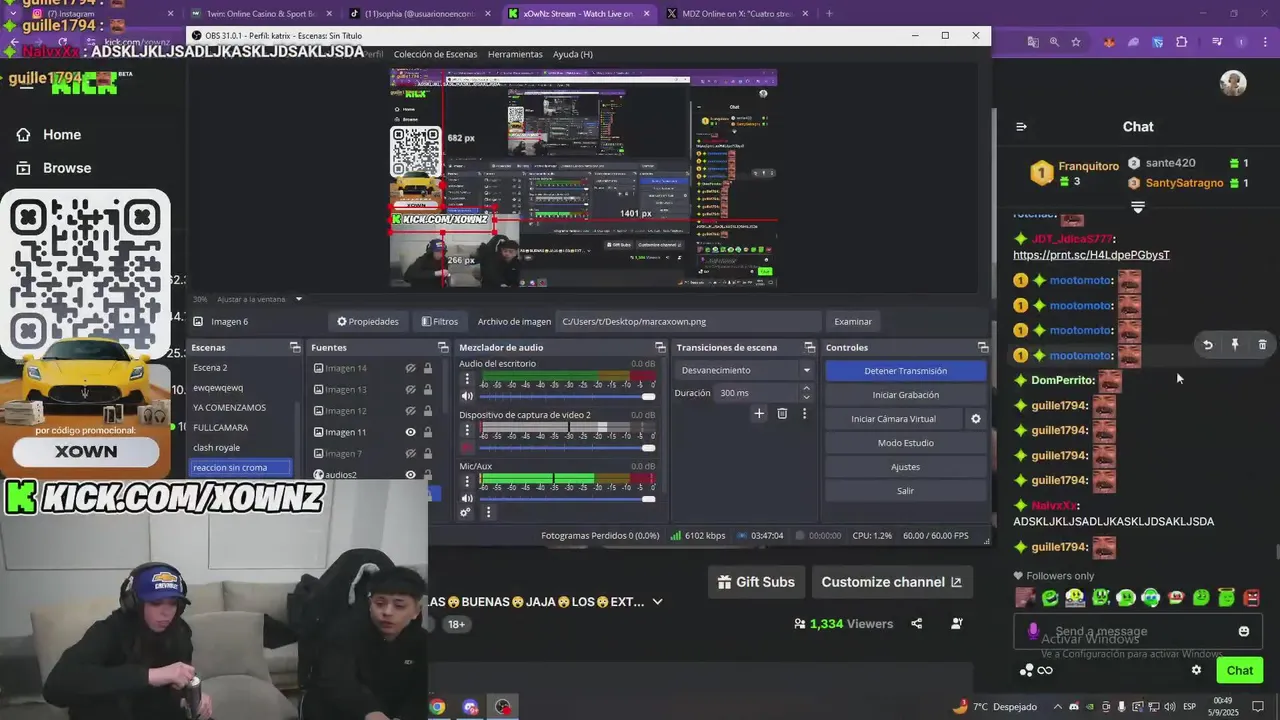Pop out the Escenas dock
The width and height of the screenshot is (1280, 720).
click(x=295, y=347)
